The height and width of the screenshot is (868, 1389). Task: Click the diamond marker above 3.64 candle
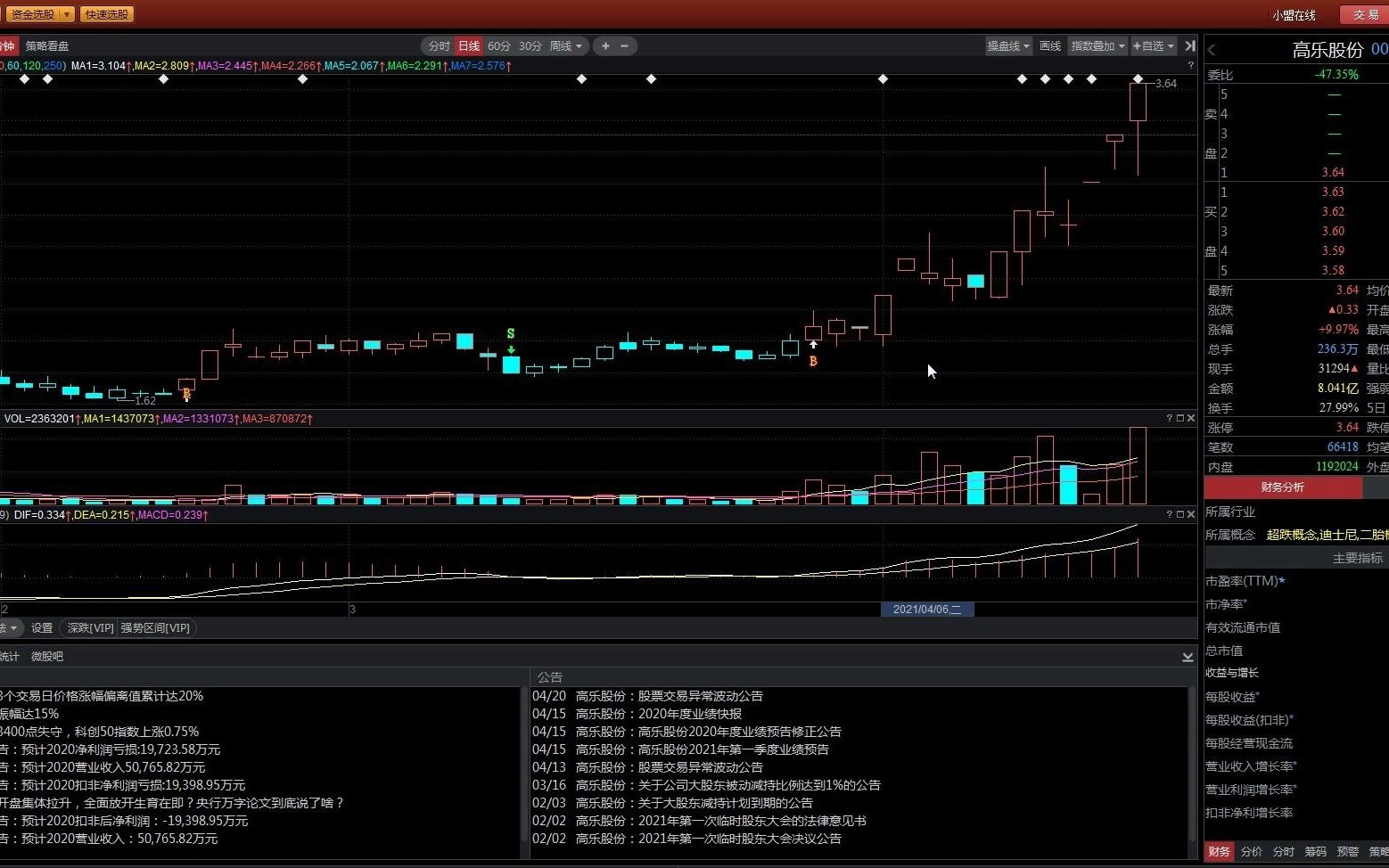[1138, 79]
